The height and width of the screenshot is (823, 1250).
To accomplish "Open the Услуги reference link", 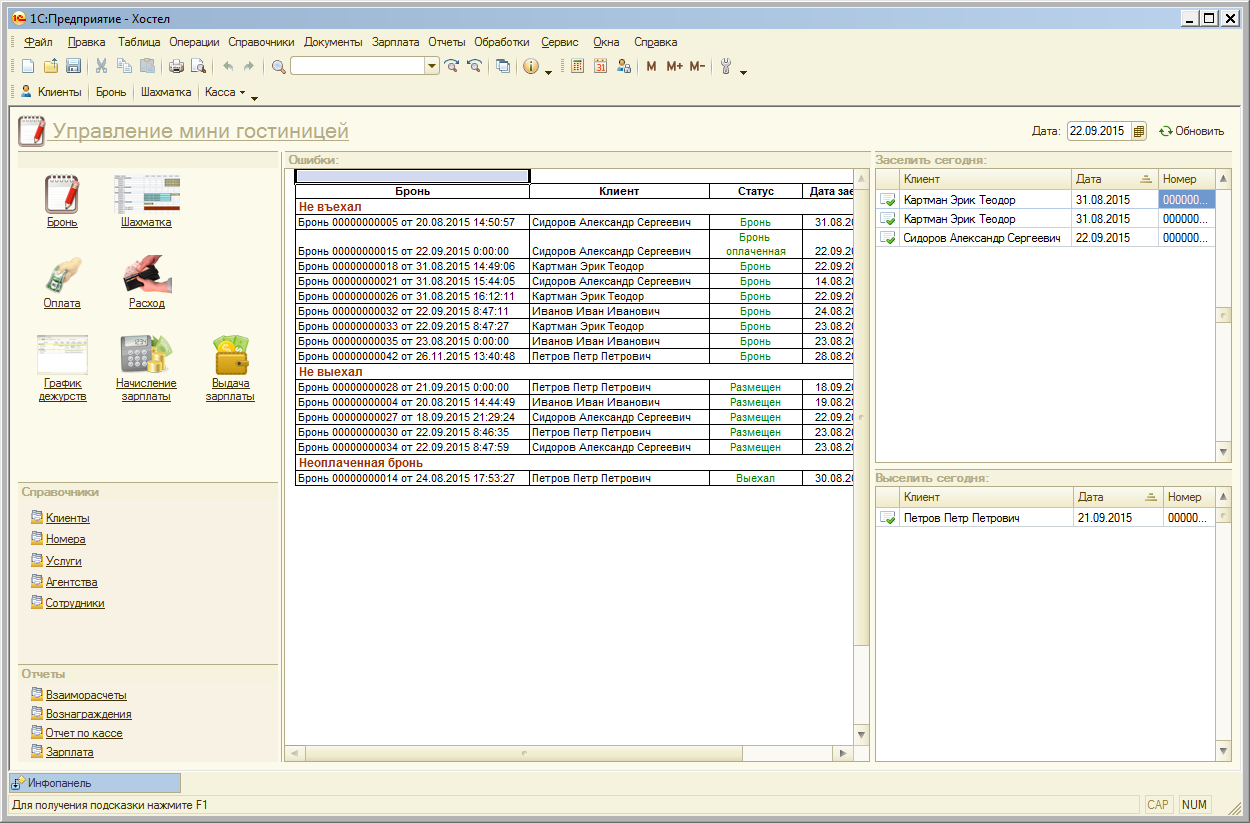I will pyautogui.click(x=64, y=561).
